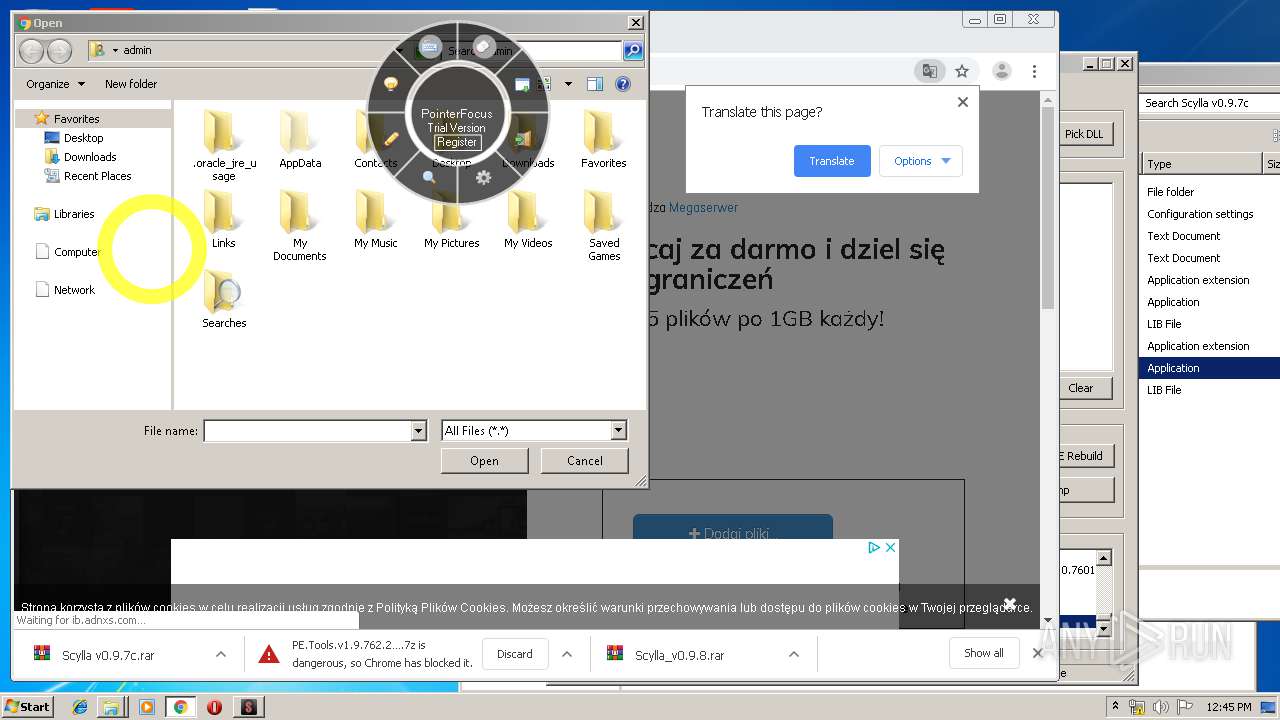Click inside the File name field
This screenshot has width=1280, height=720.
(307, 431)
